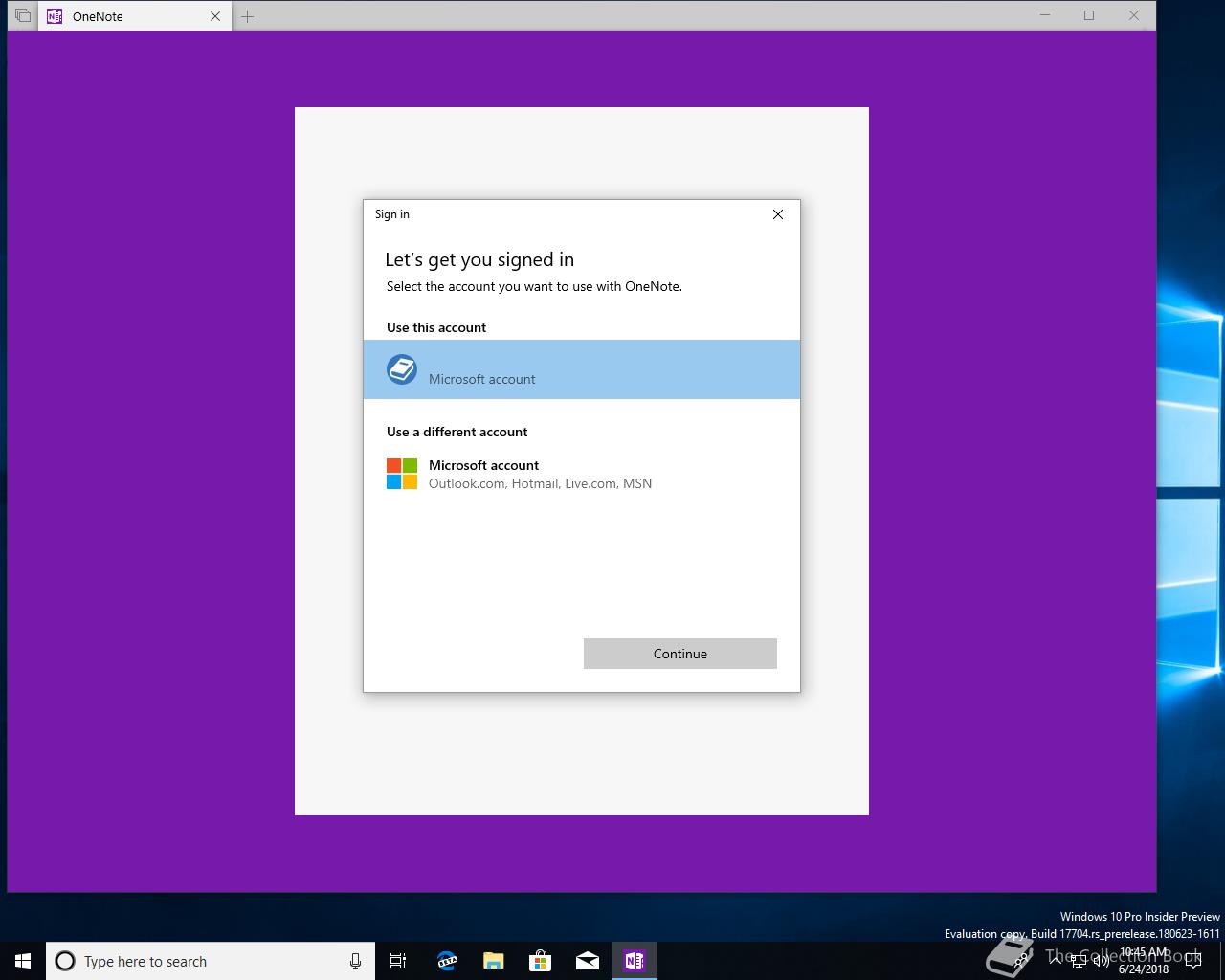Open File Explorer from the taskbar

point(494,961)
